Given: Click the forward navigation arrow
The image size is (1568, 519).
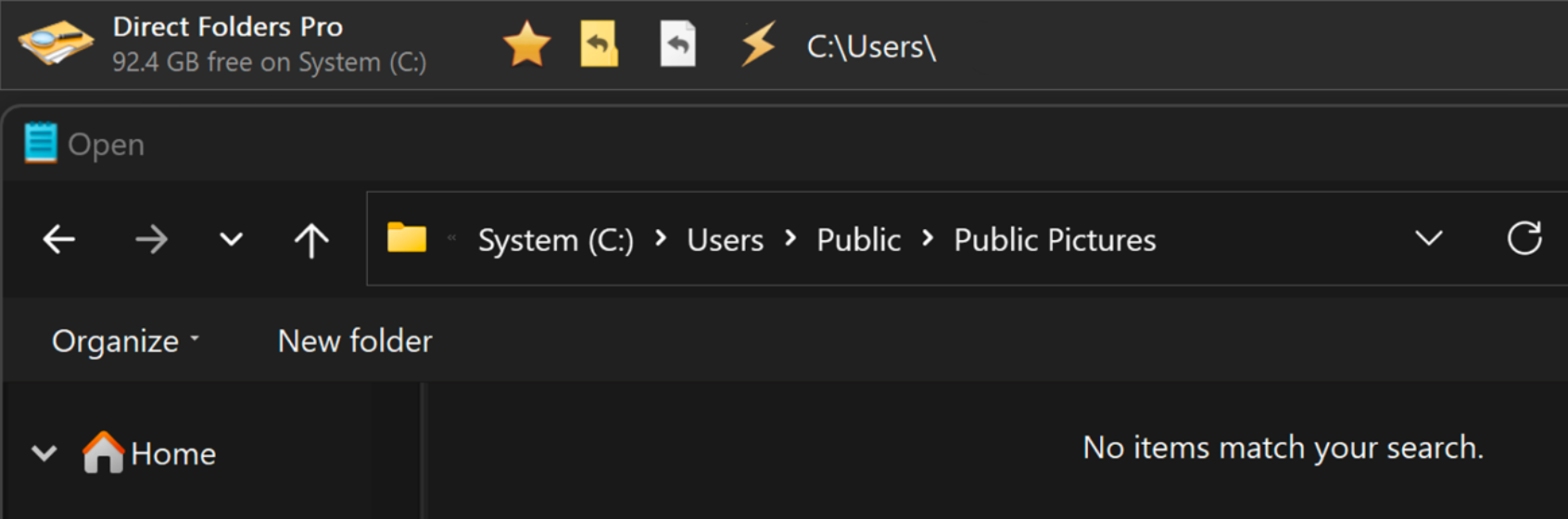Looking at the screenshot, I should [151, 240].
